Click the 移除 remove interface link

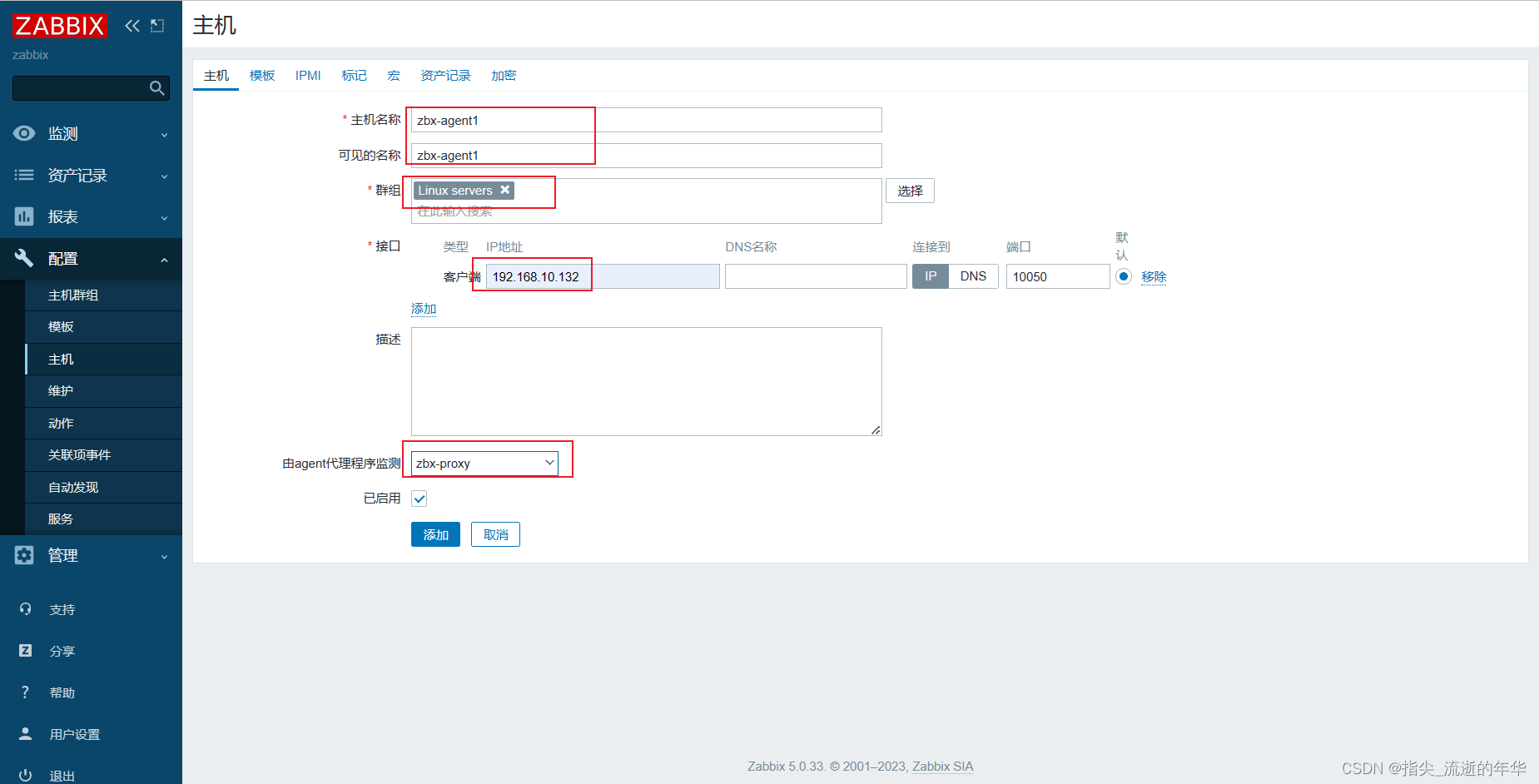[x=1154, y=276]
